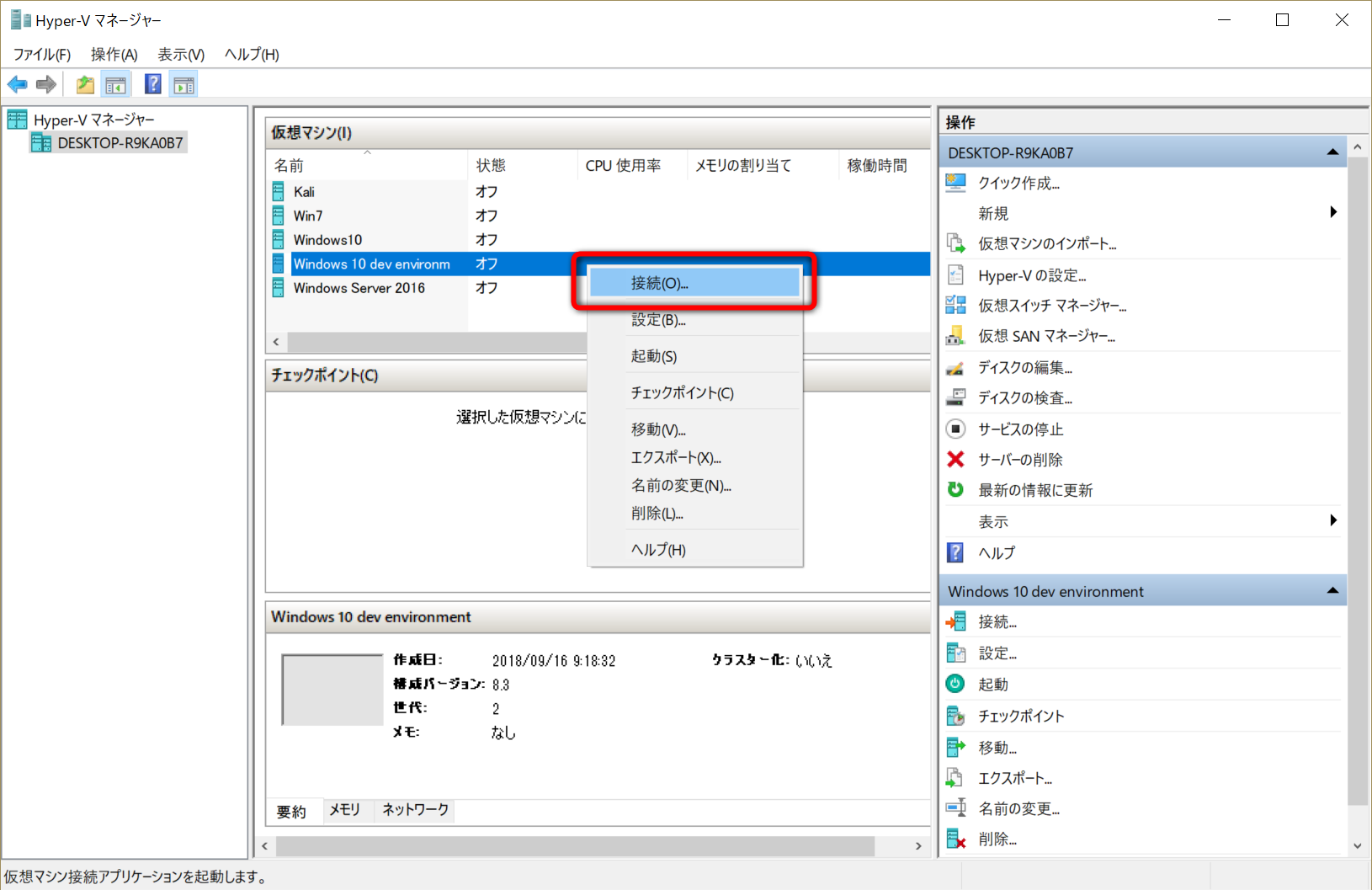Viewport: 1372px width, 890px height.
Task: Choose 名前の変更(N)... in the context menu
Action: pyautogui.click(x=694, y=485)
